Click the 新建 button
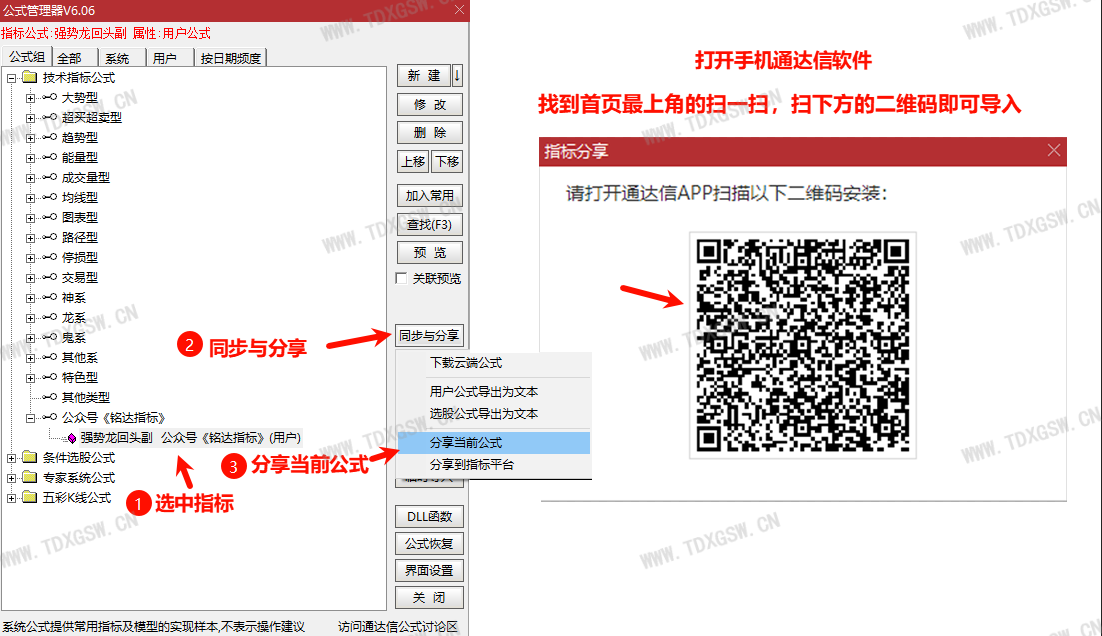The width and height of the screenshot is (1102, 636). tap(424, 75)
